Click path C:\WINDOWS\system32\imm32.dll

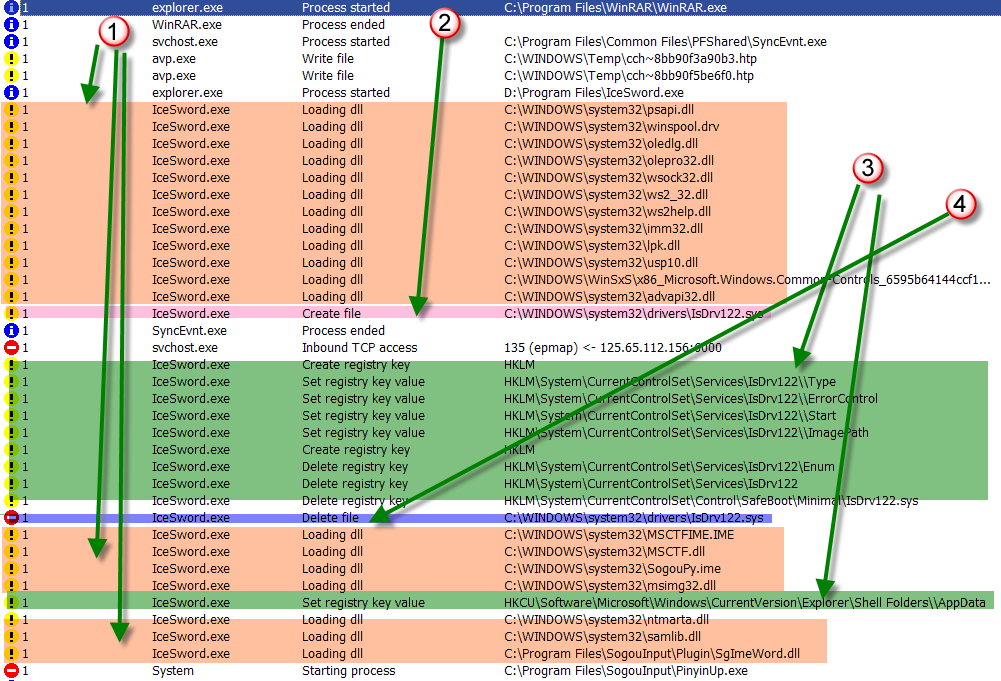pos(603,228)
